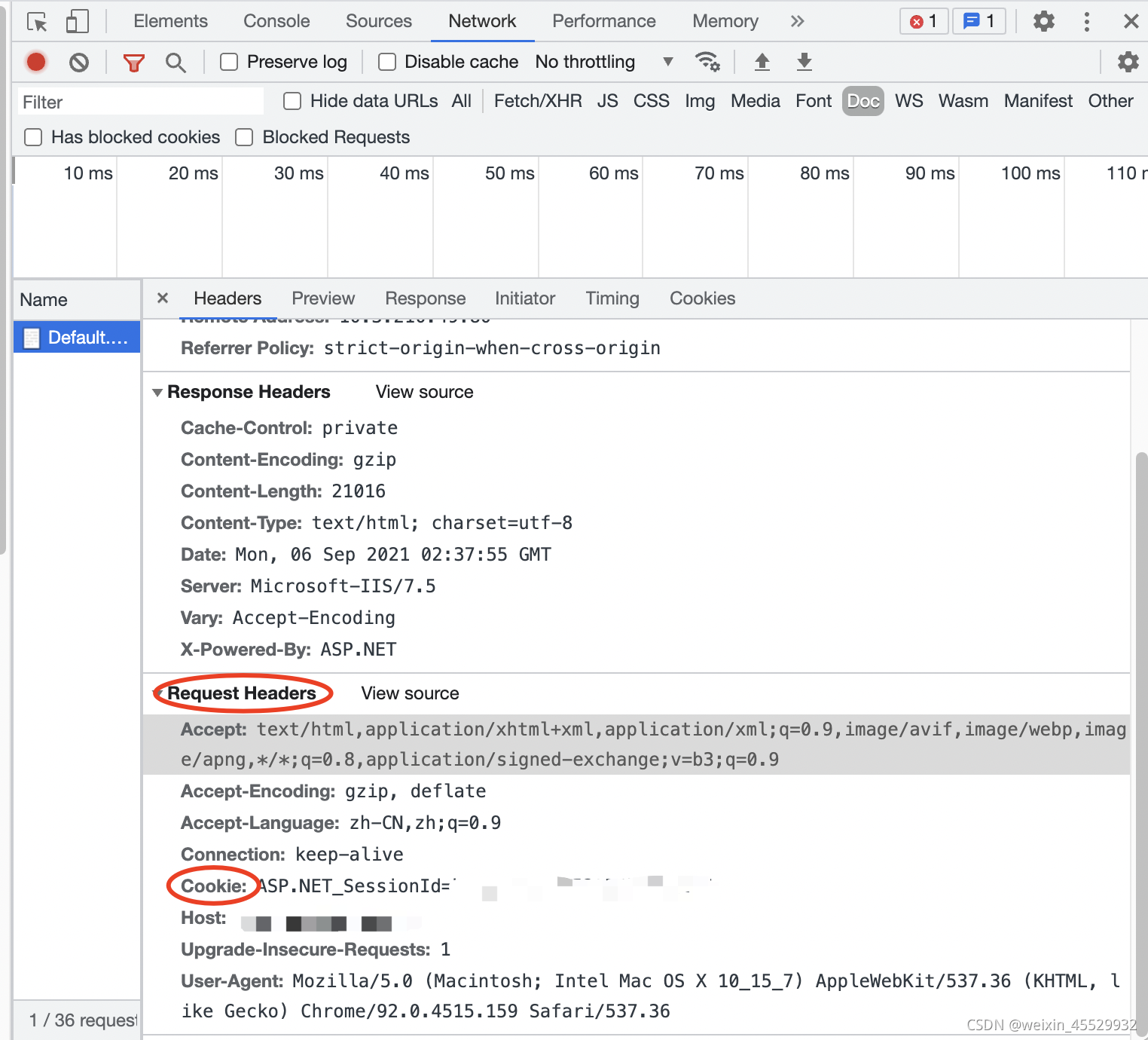Open the Response sub-tab
The width and height of the screenshot is (1148, 1040).
coord(426,298)
